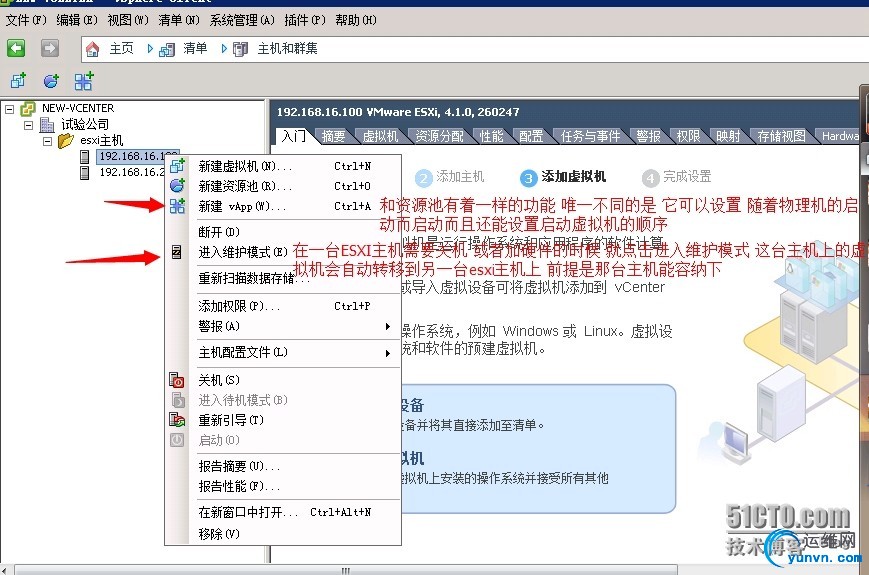The image size is (869, 575).
Task: Open the 警报(A) submenu arrow
Action: coord(388,327)
